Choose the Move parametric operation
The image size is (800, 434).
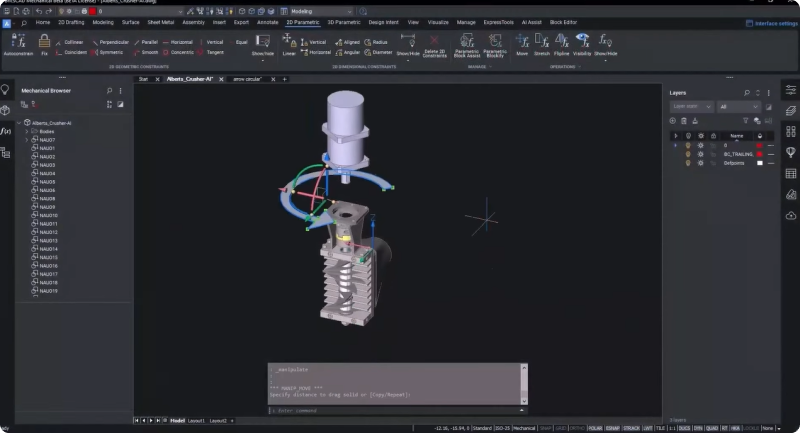coord(522,44)
